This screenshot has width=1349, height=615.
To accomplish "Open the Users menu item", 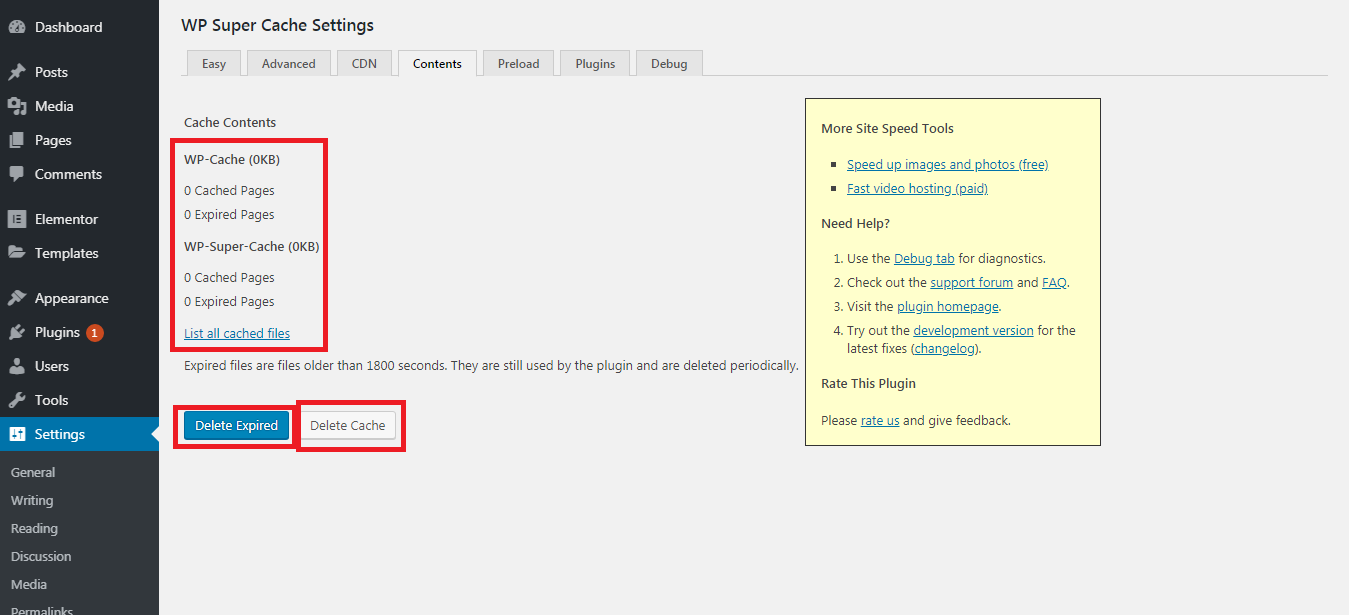I will (79, 366).
